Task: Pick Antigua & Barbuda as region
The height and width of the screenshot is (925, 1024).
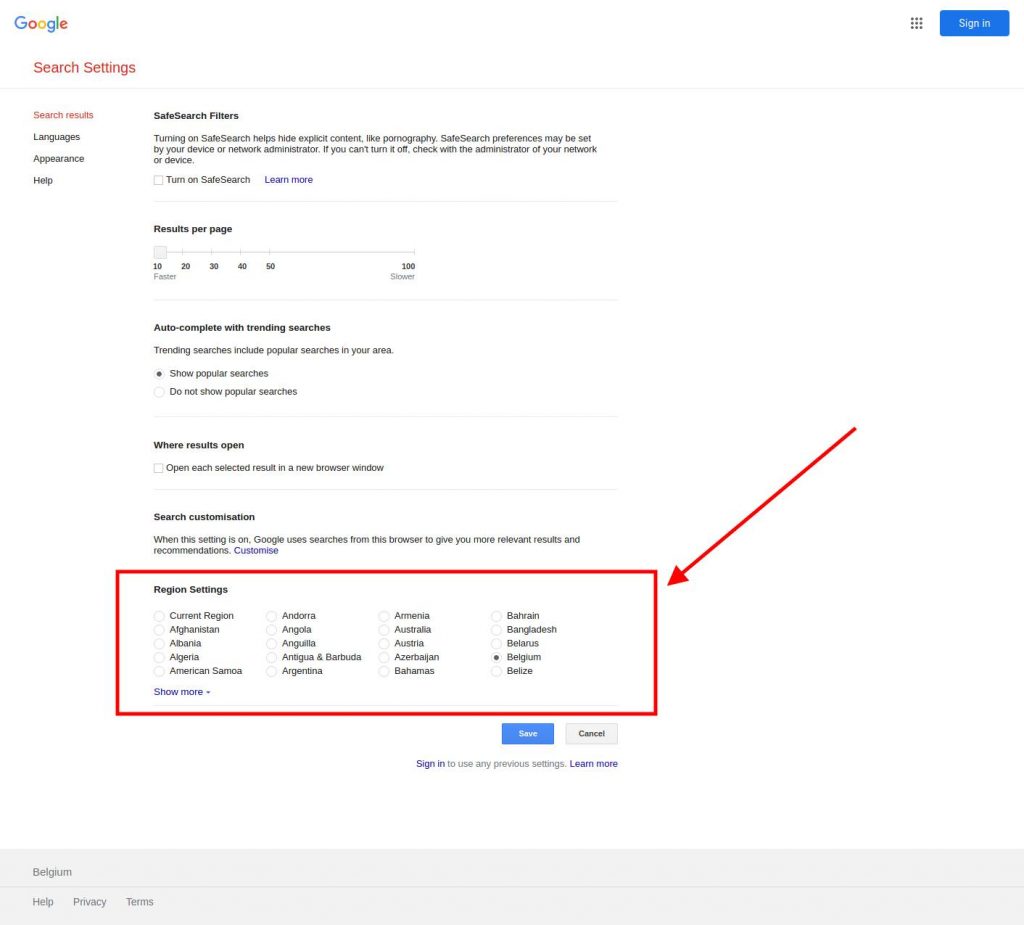Action: pyautogui.click(x=271, y=657)
